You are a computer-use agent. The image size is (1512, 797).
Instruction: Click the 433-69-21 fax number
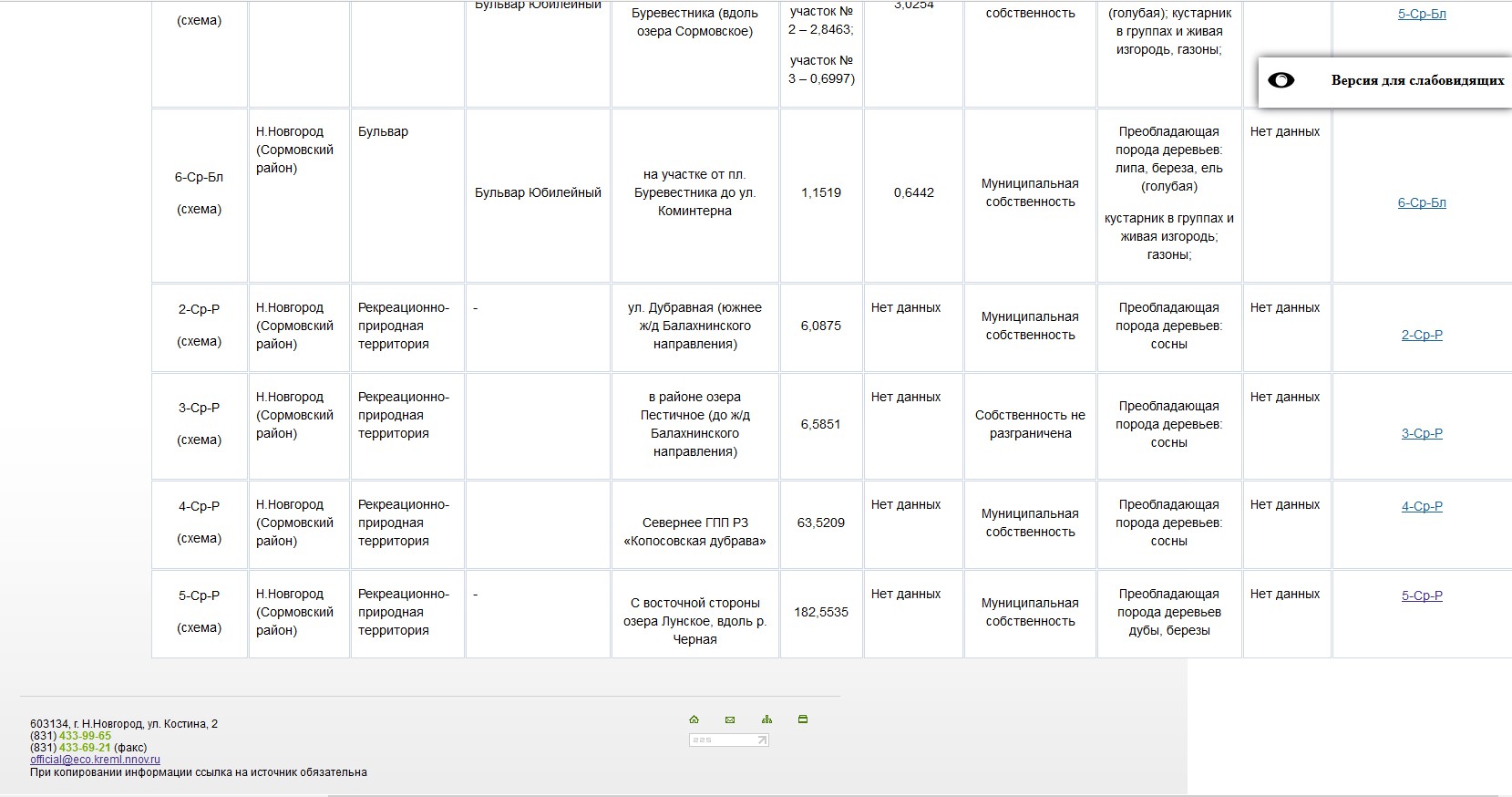point(85,748)
